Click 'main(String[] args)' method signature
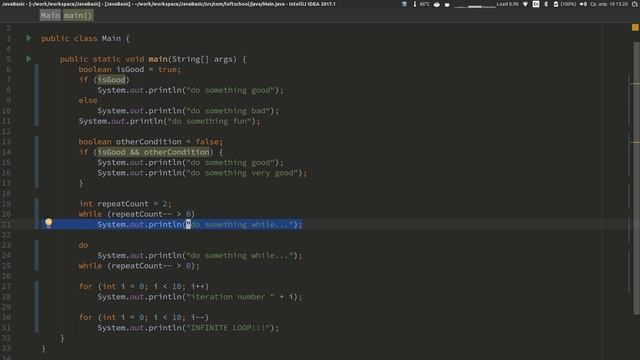Screen dimensions: 640x360 pyautogui.click(x=192, y=59)
